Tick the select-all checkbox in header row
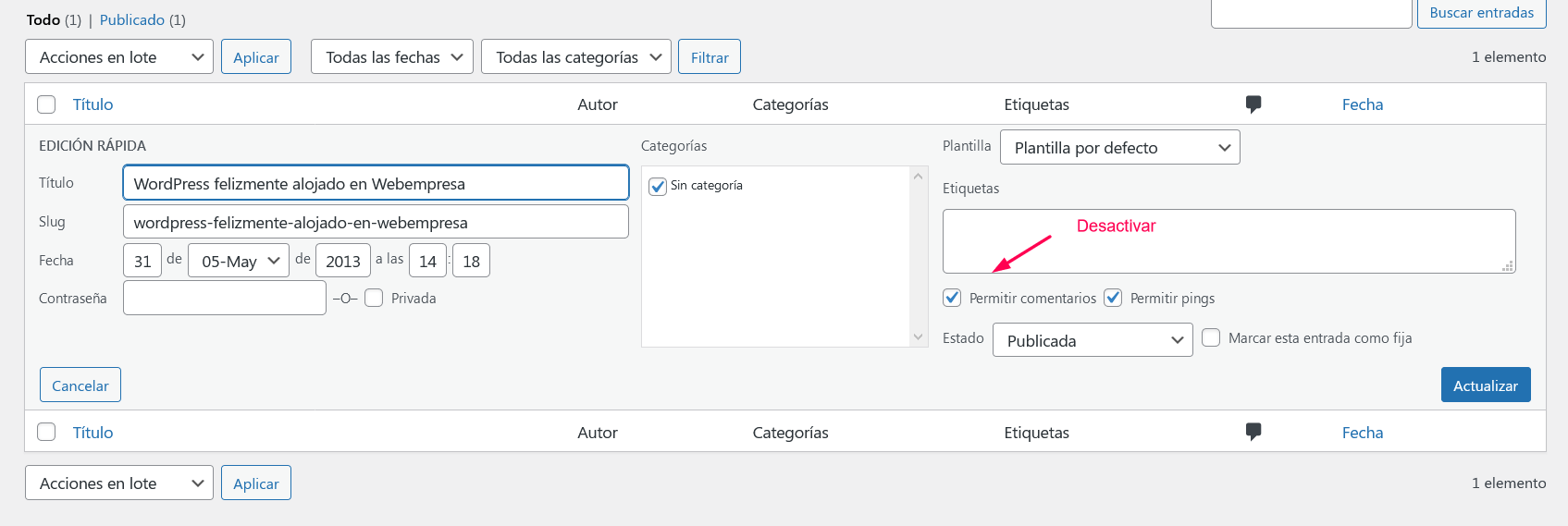The image size is (1568, 526). point(46,104)
